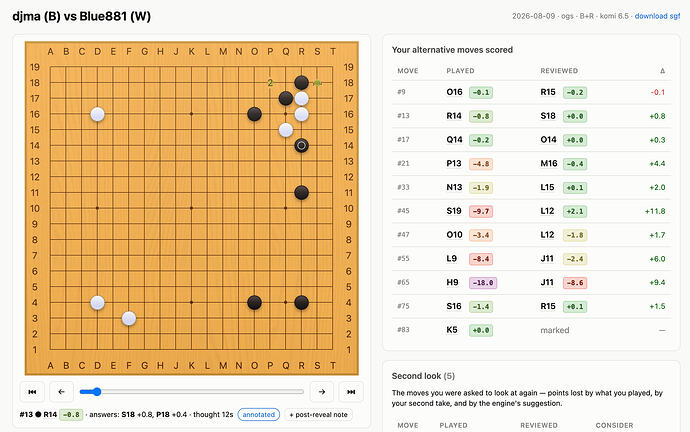This screenshot has height=432, width=690.
Task: Open move #9 O16 row in table
Action: pos(531,92)
